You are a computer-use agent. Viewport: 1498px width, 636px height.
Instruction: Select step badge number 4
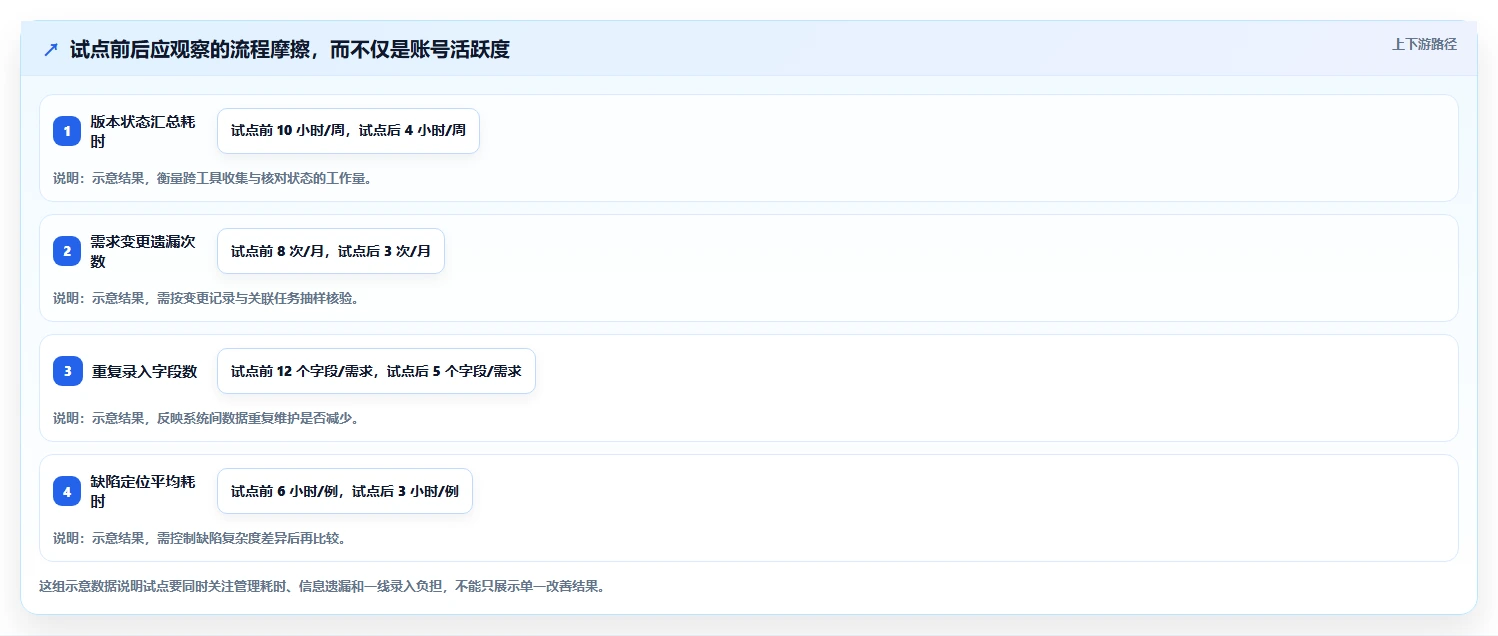click(67, 491)
